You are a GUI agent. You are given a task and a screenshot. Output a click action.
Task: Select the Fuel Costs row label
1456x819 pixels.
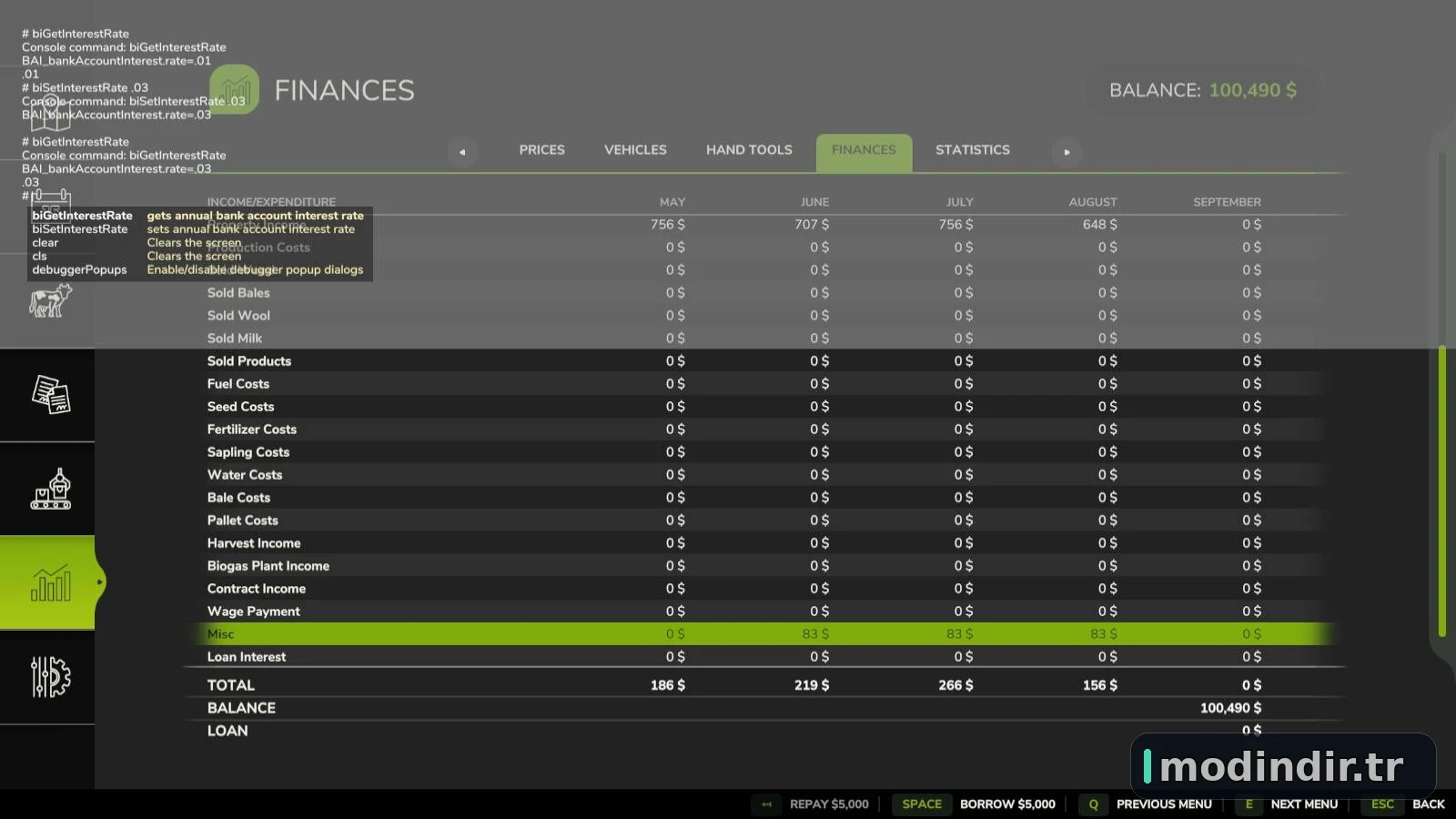238,384
